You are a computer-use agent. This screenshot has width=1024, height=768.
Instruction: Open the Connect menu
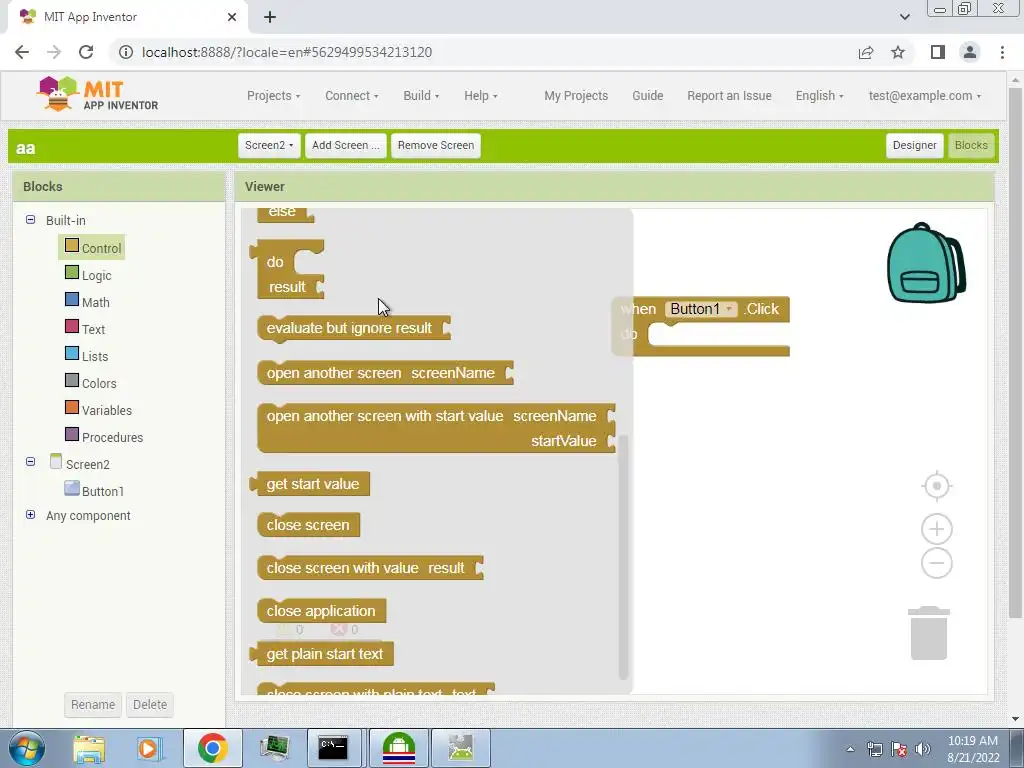coord(351,96)
